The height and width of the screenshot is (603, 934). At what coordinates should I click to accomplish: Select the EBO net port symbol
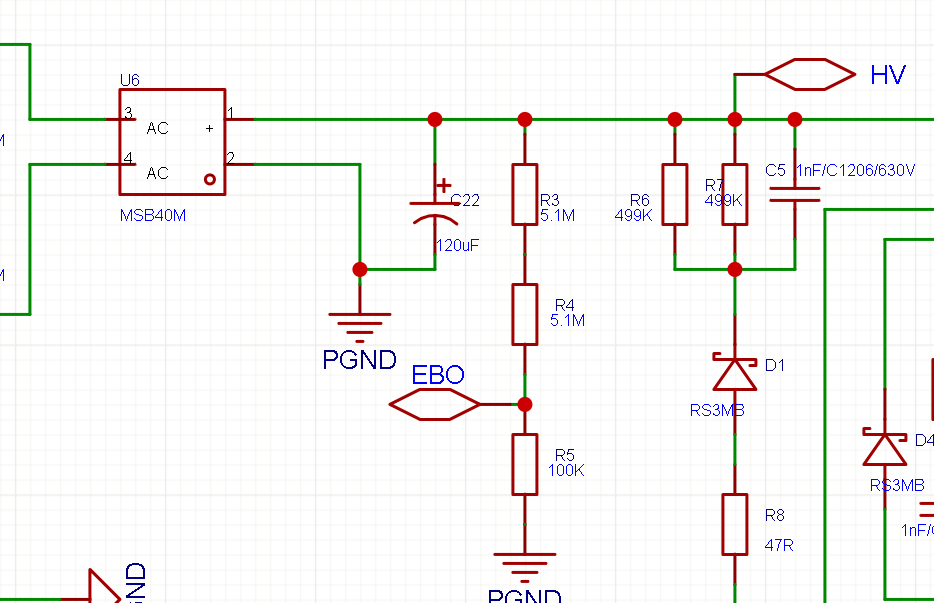[x=435, y=404]
